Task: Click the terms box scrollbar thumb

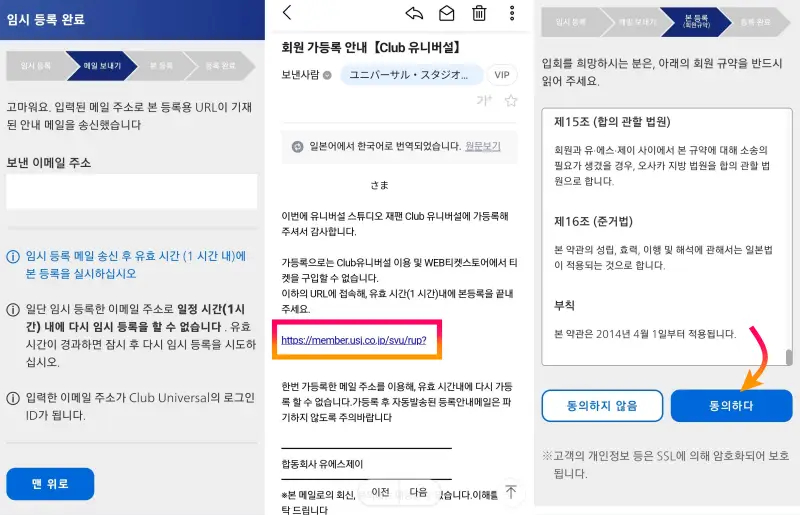Action: pos(789,357)
